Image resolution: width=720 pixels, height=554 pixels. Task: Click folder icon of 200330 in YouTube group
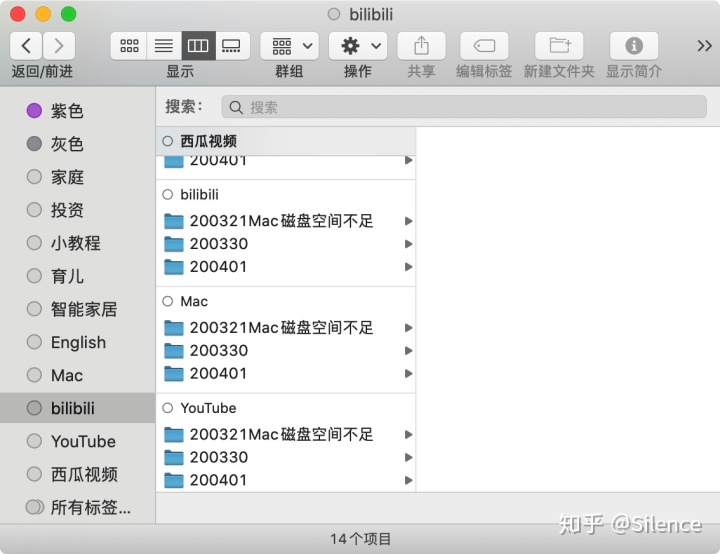pyautogui.click(x=174, y=457)
